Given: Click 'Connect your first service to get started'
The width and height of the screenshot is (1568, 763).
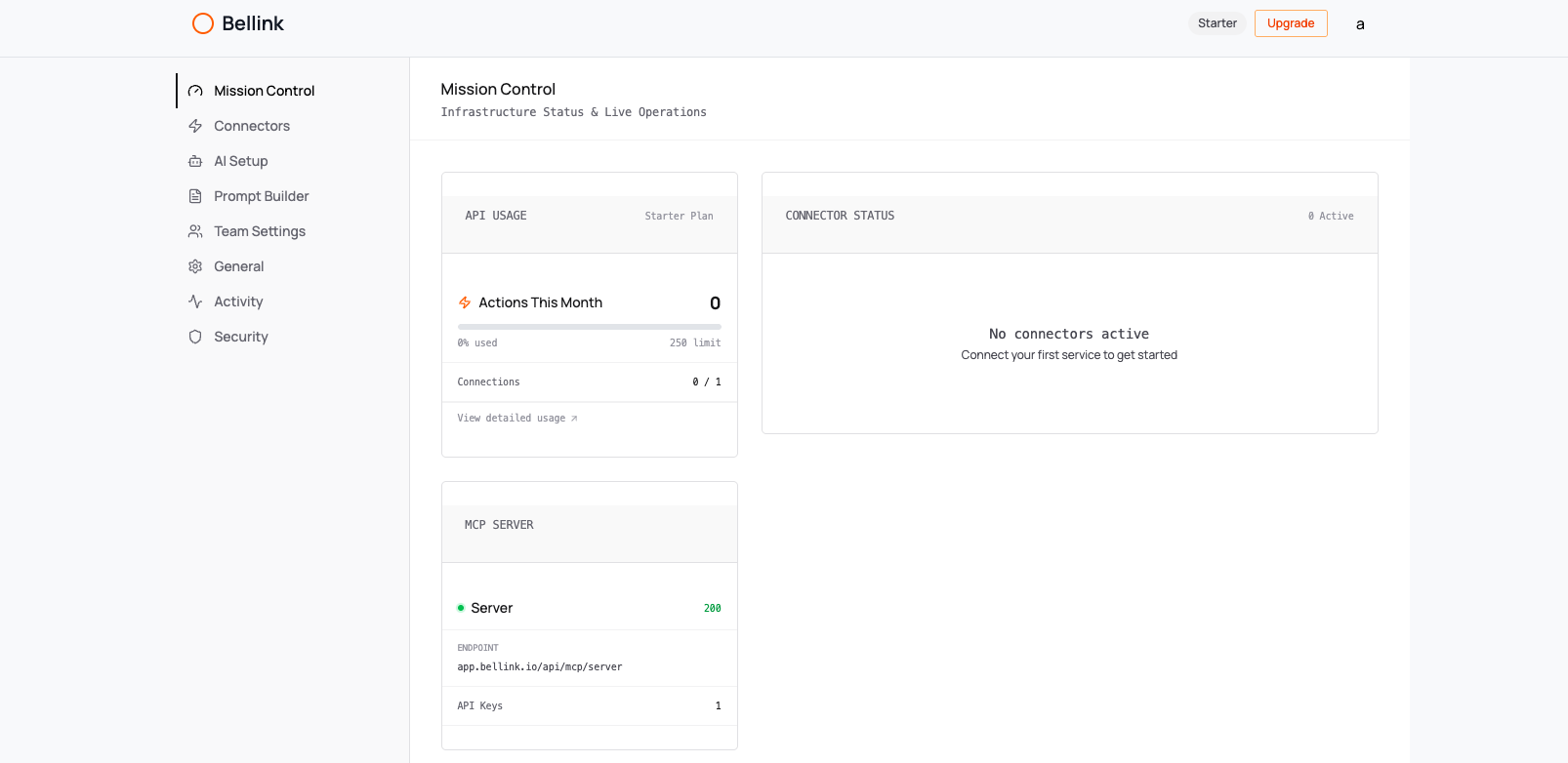Looking at the screenshot, I should pyautogui.click(x=1069, y=355).
